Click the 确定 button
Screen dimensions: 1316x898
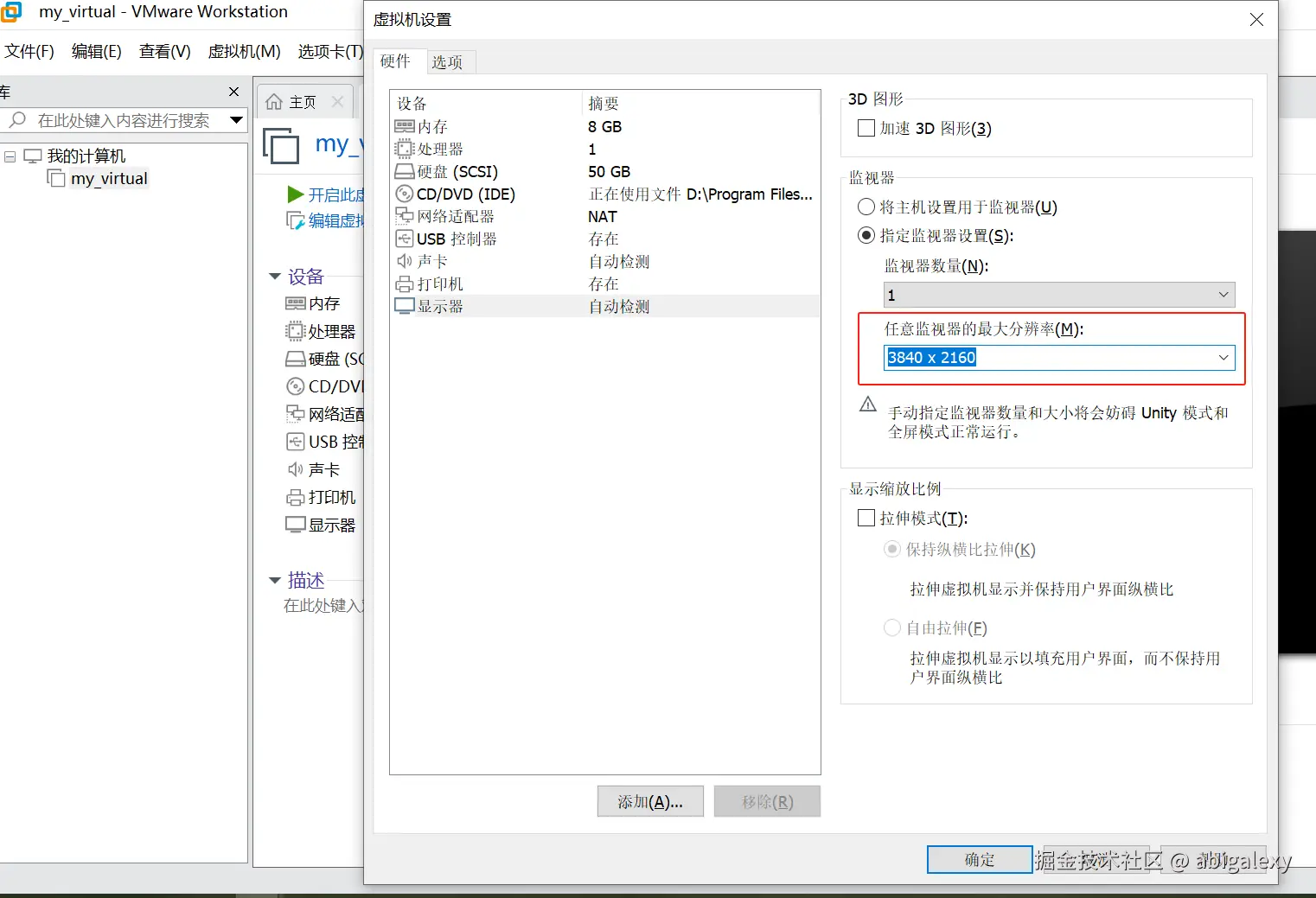(x=978, y=859)
